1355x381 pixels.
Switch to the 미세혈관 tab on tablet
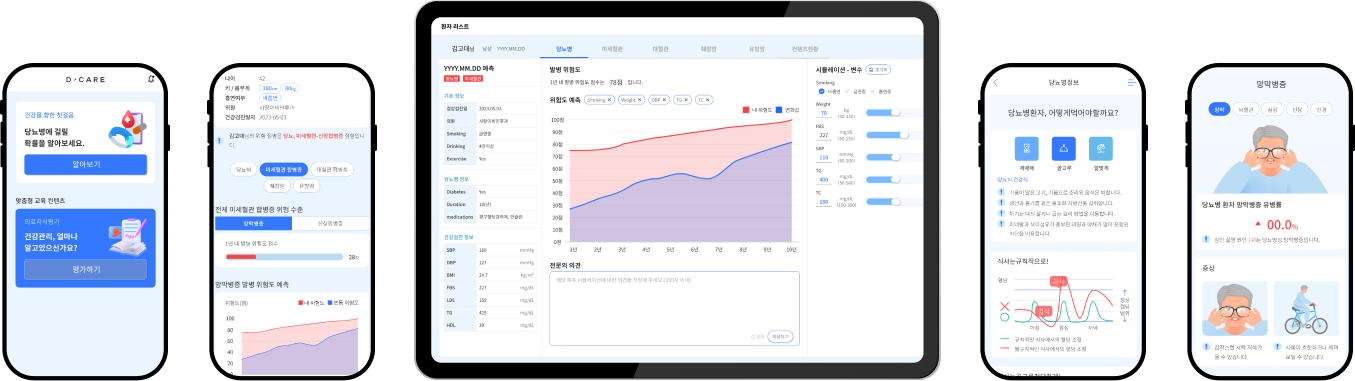coord(612,48)
